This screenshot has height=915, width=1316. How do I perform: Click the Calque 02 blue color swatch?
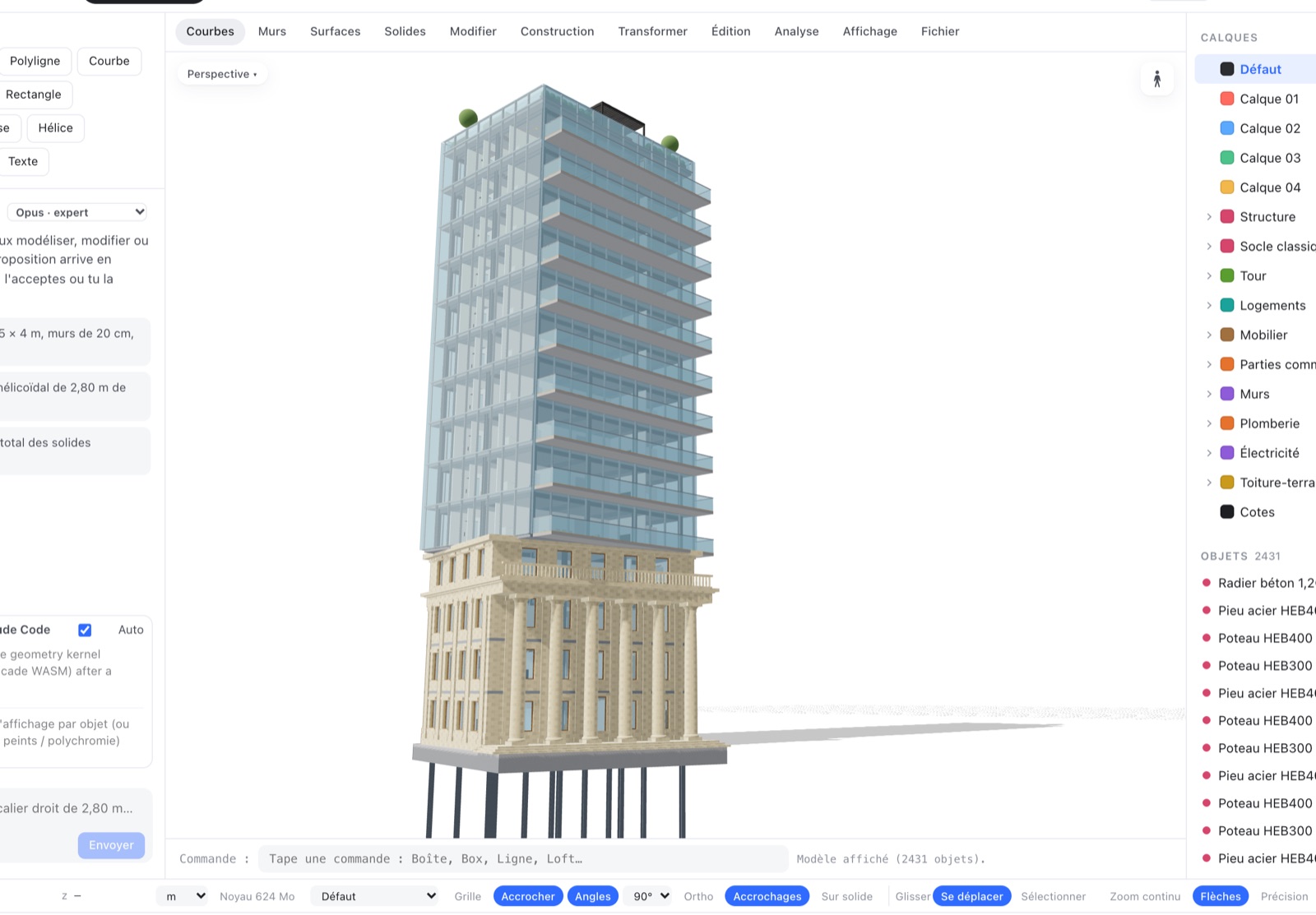1226,128
